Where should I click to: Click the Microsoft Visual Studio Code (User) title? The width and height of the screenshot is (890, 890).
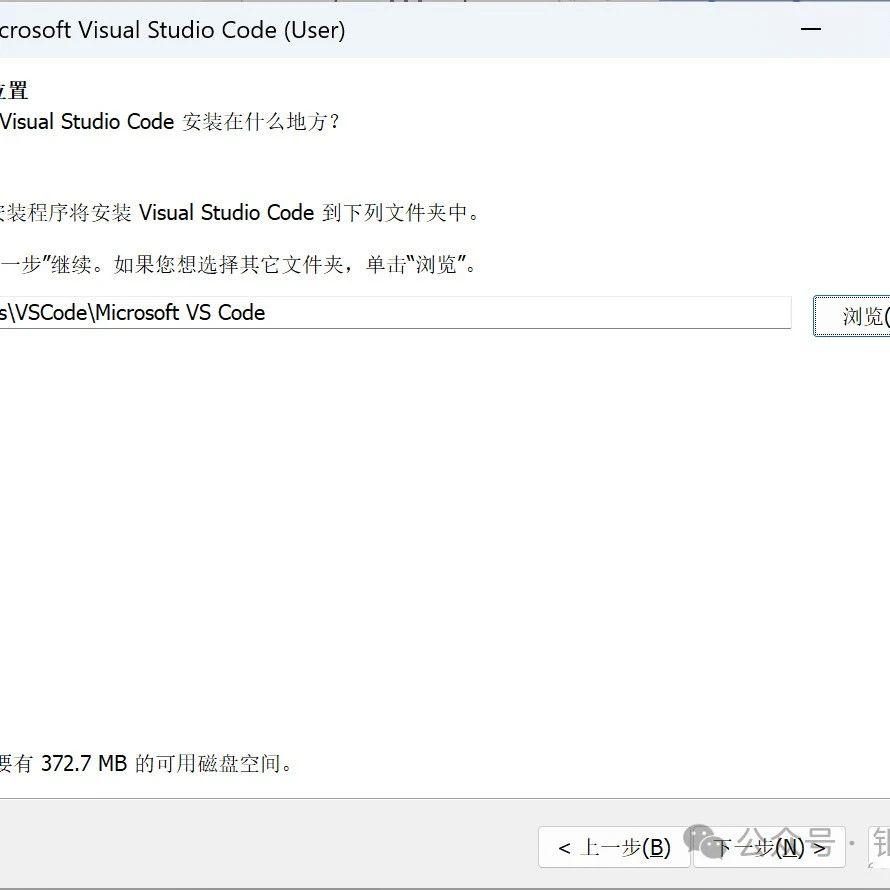point(172,30)
